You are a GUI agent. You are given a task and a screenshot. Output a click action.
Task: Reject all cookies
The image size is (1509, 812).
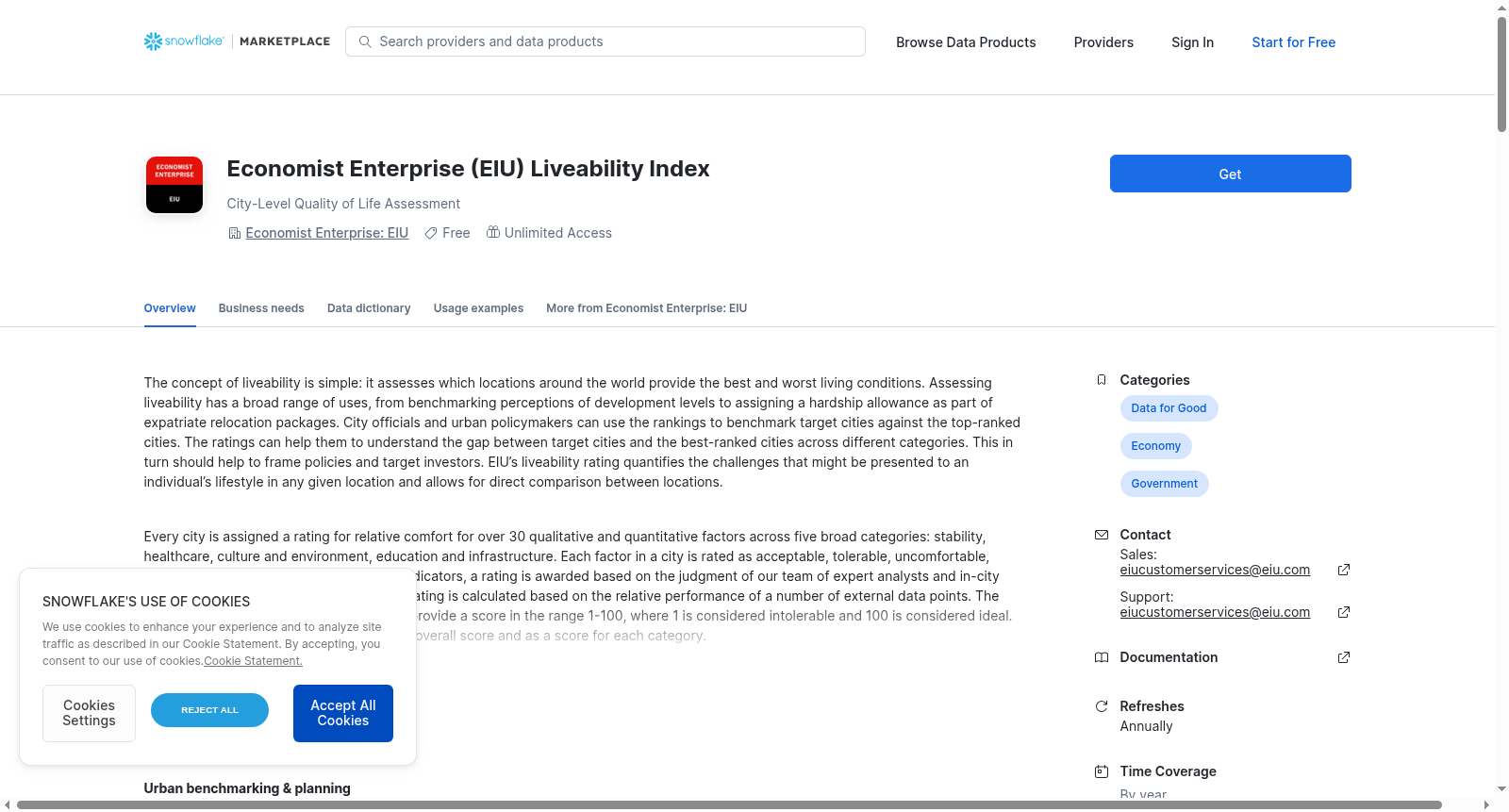click(209, 710)
